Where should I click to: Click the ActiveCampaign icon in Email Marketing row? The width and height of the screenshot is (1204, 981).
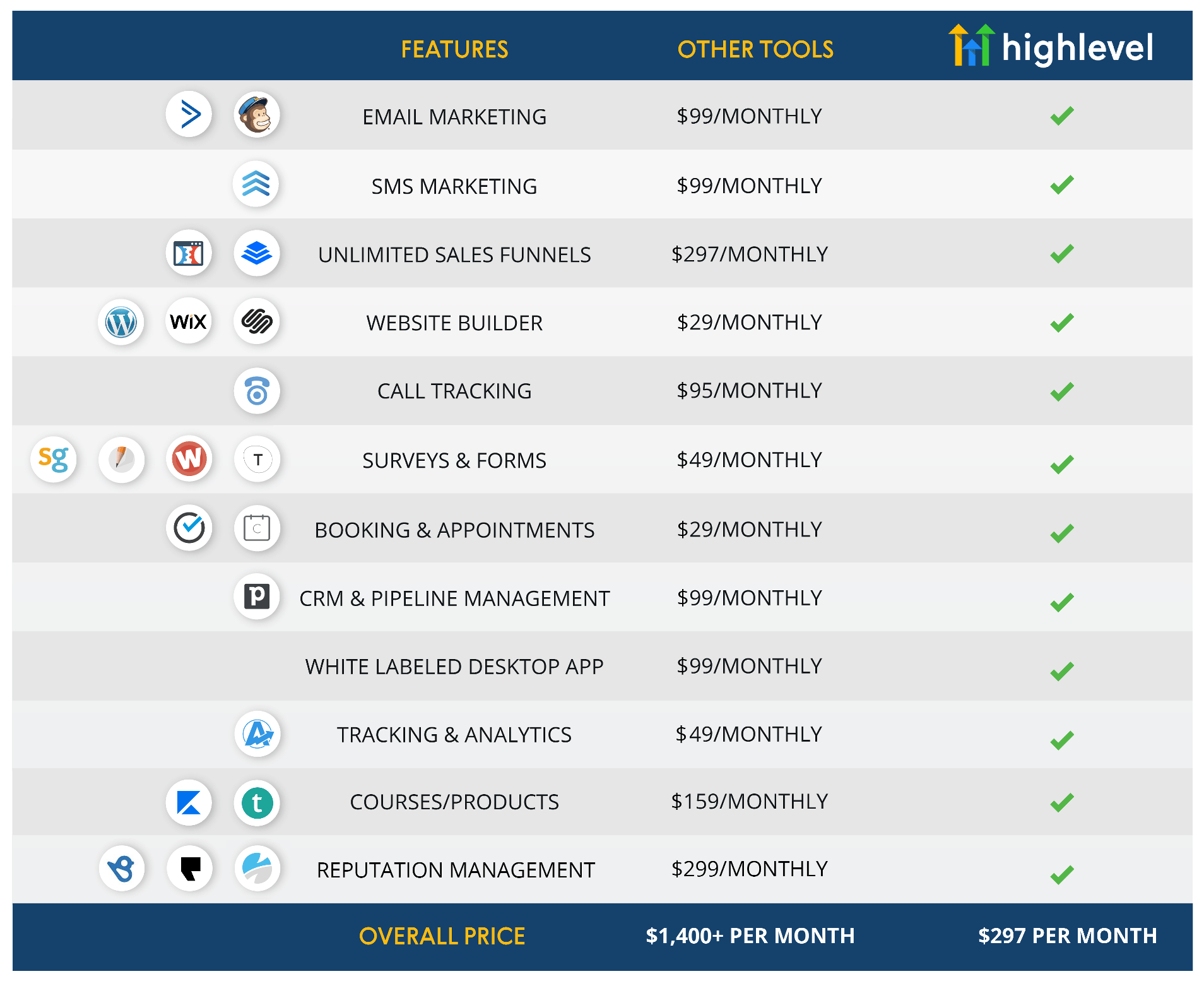189,115
